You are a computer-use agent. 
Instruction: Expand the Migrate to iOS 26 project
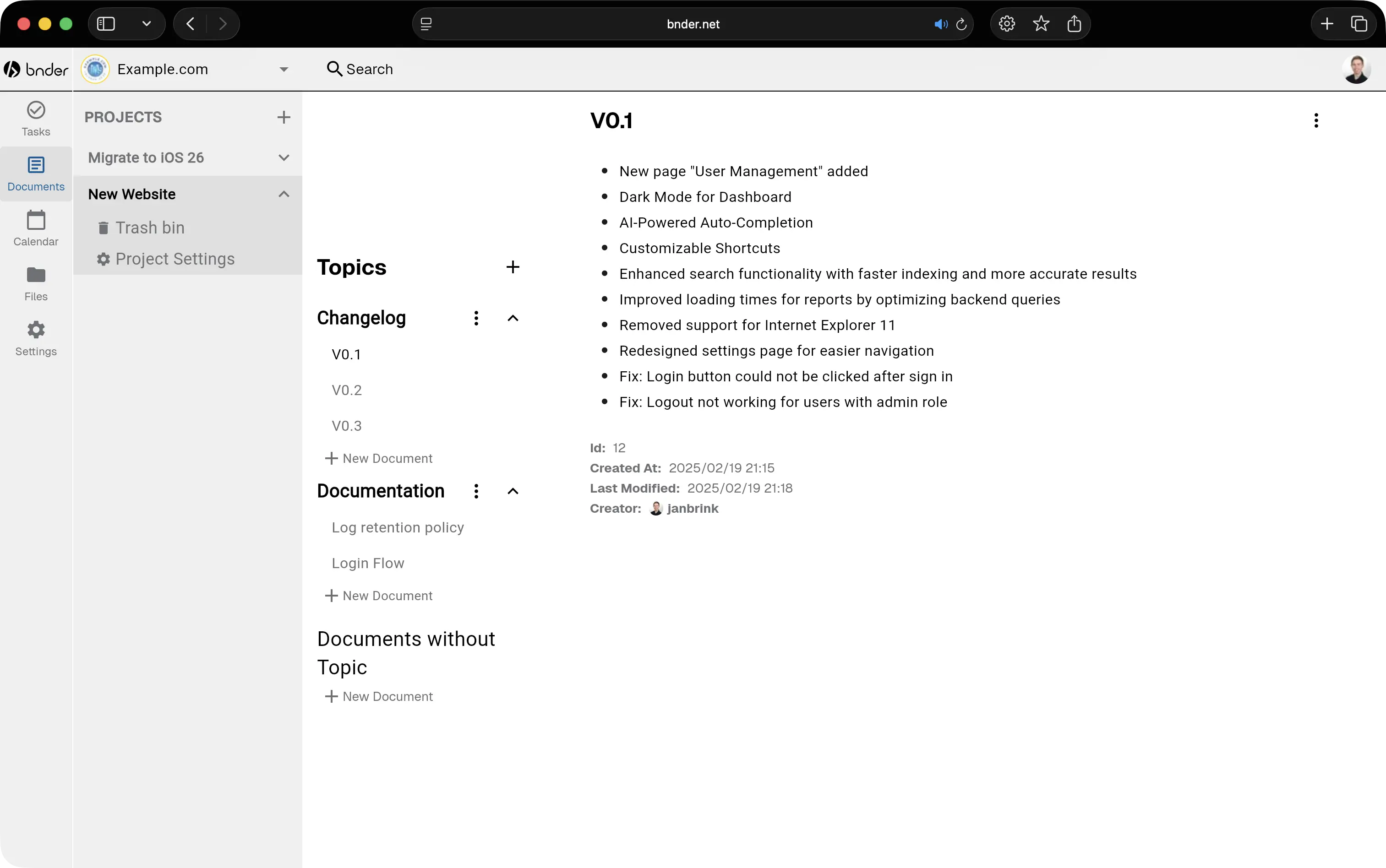click(284, 157)
